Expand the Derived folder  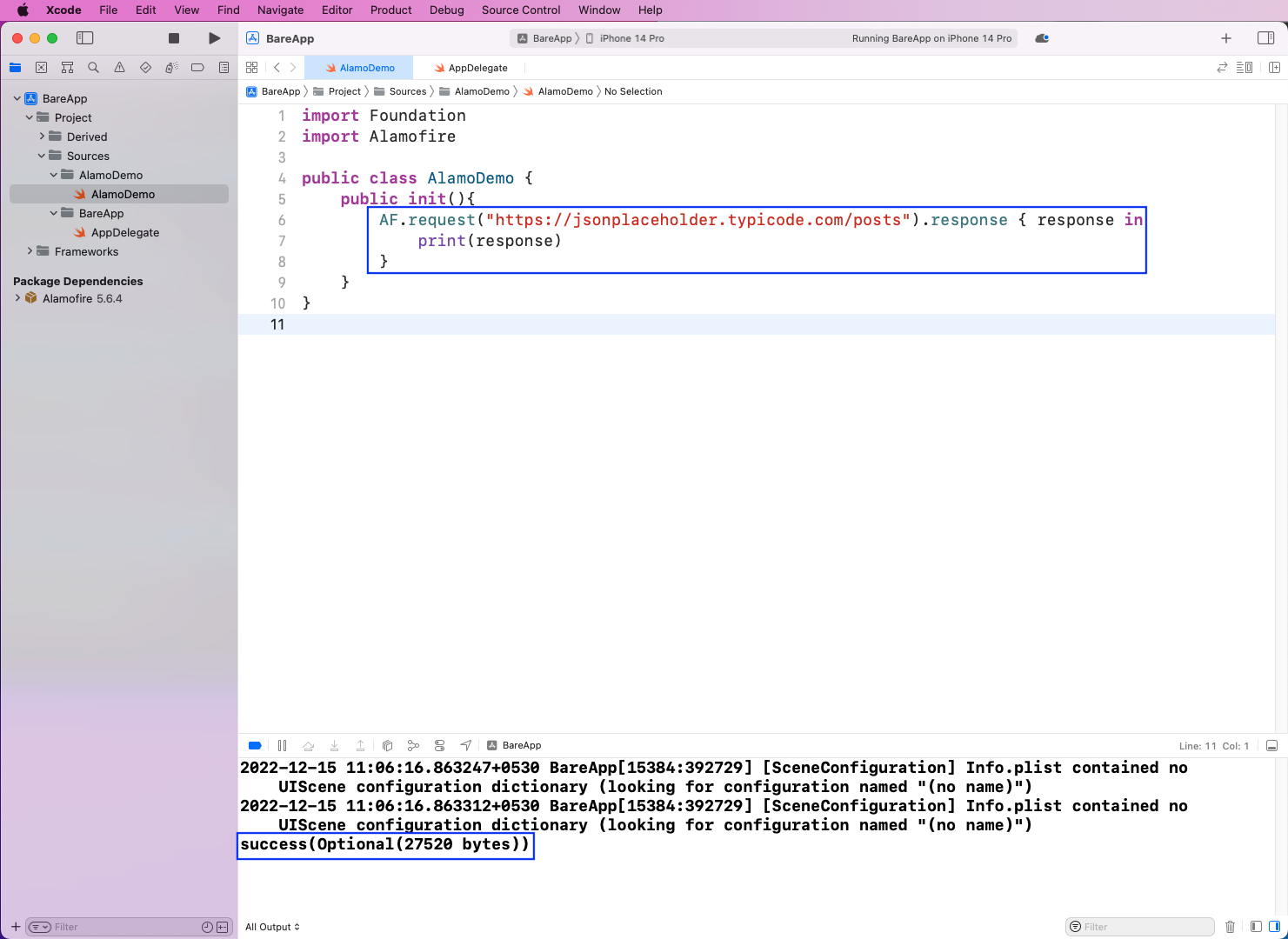point(42,137)
